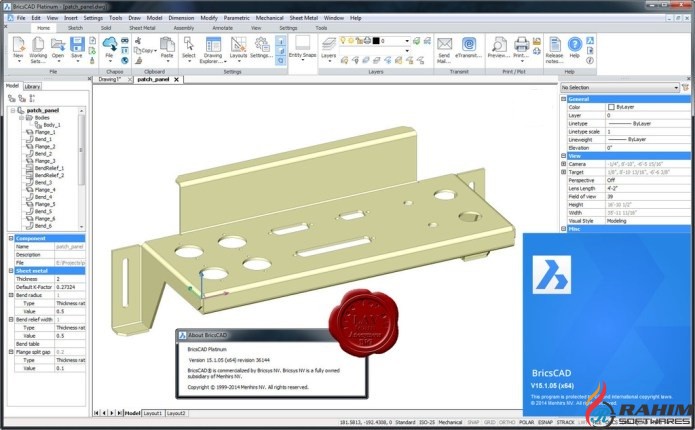Switch to the Annotate ribbon tab
This screenshot has height=430, width=695.
coord(223,27)
